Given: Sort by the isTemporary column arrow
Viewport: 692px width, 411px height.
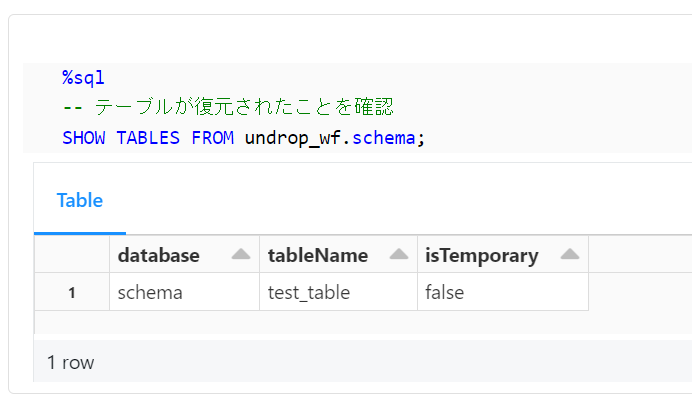Looking at the screenshot, I should [x=570, y=254].
